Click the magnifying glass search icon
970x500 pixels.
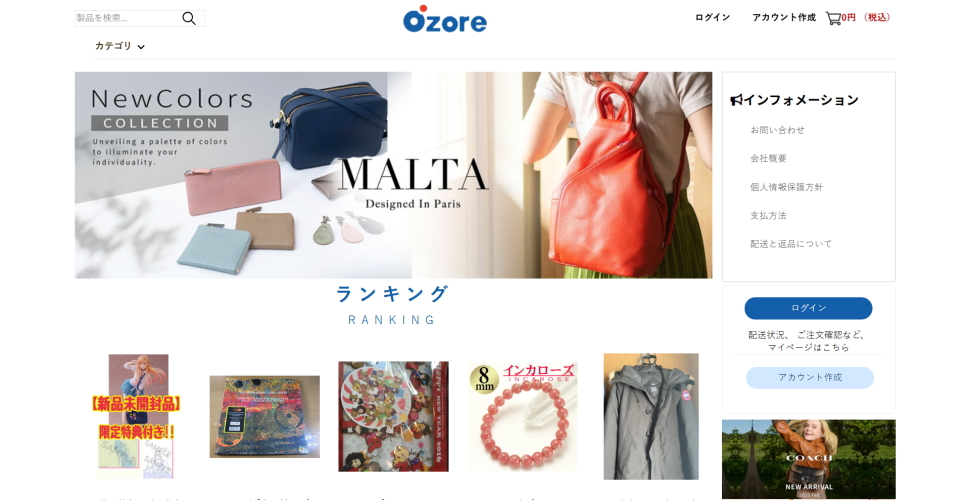point(189,19)
